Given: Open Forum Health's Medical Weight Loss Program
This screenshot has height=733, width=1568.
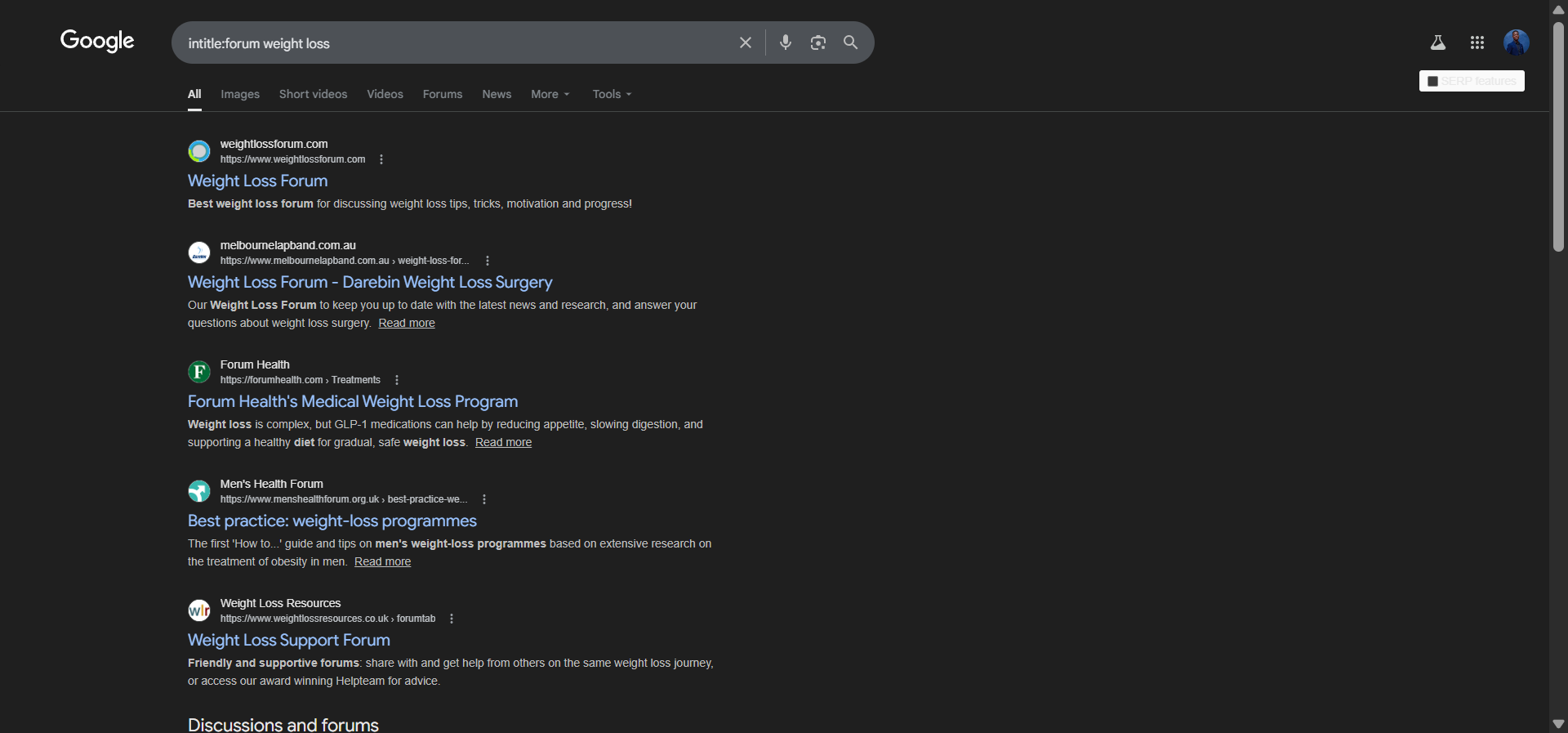Looking at the screenshot, I should [x=353, y=401].
